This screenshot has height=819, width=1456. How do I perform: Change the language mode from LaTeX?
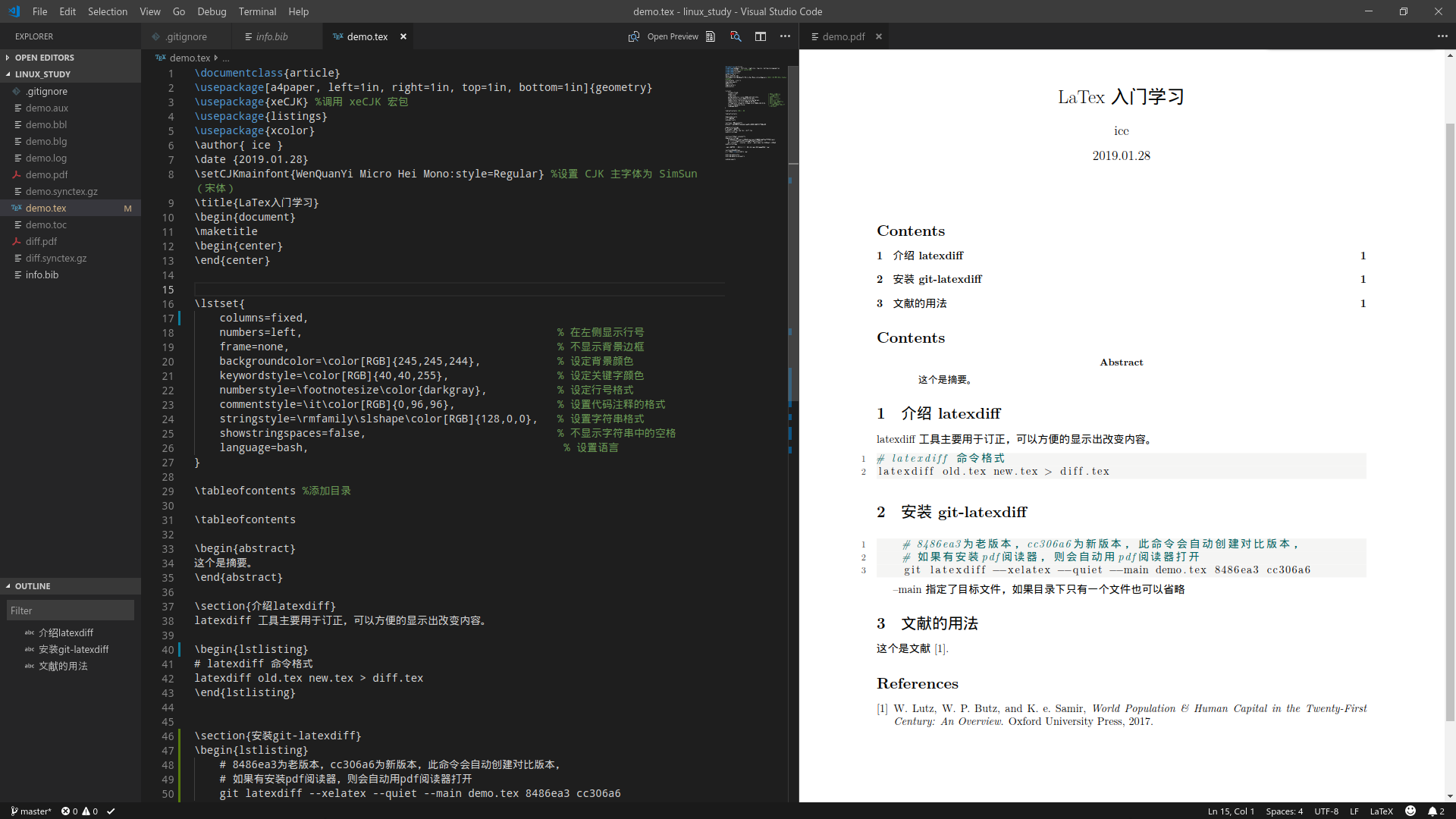tap(1383, 811)
